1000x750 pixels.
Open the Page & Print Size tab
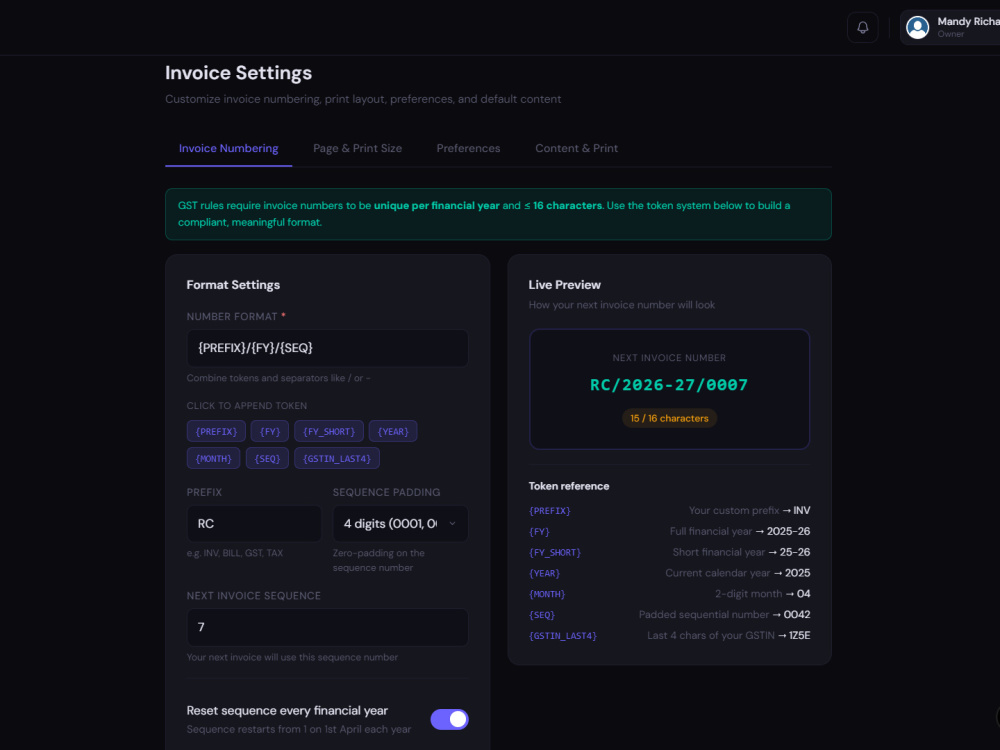pyautogui.click(x=357, y=149)
